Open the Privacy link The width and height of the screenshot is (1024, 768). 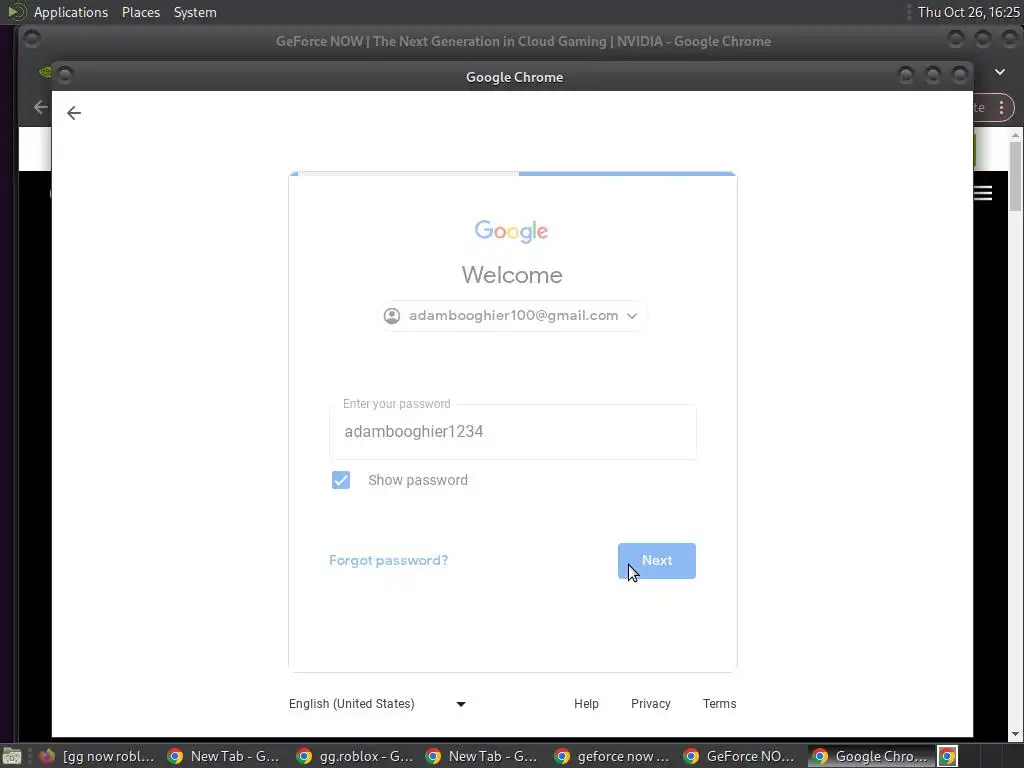650,703
